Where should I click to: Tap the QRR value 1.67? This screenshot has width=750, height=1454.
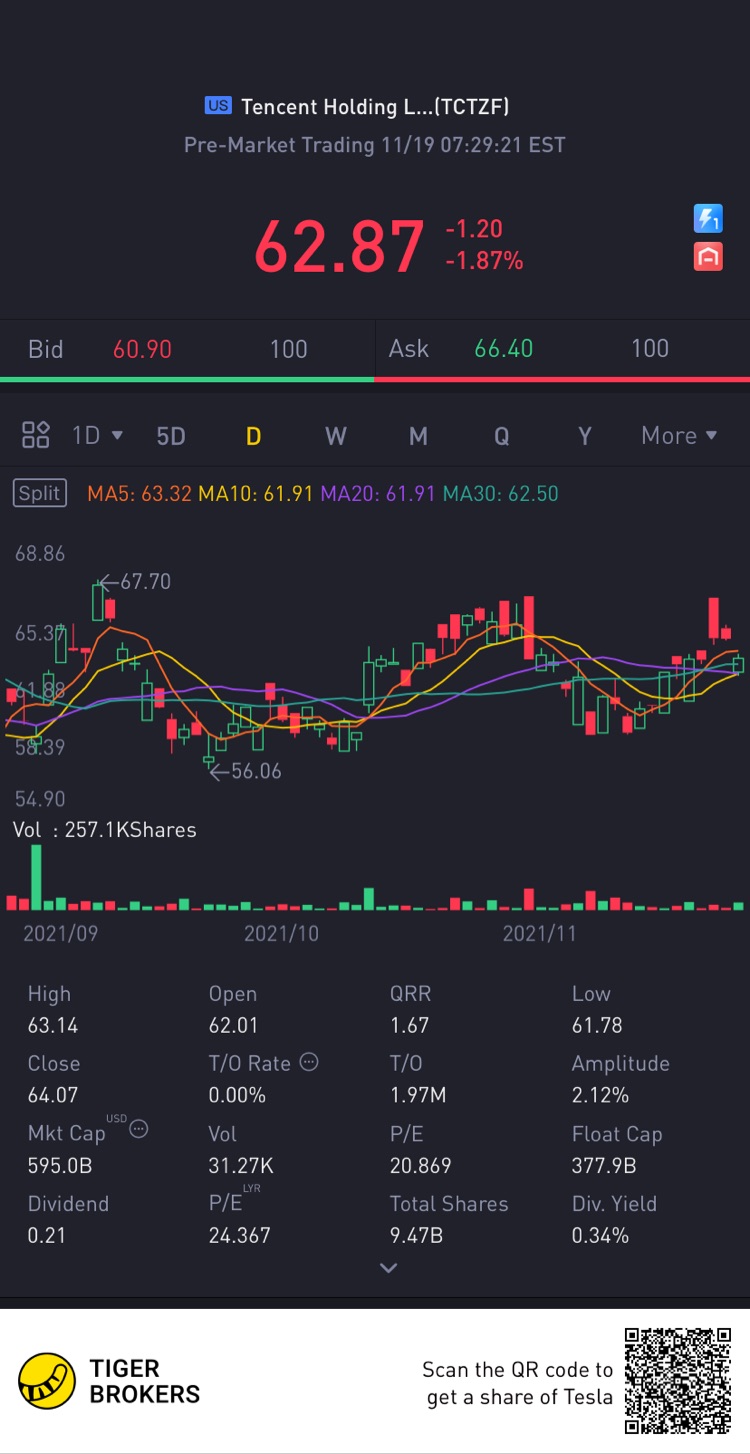click(x=409, y=1025)
